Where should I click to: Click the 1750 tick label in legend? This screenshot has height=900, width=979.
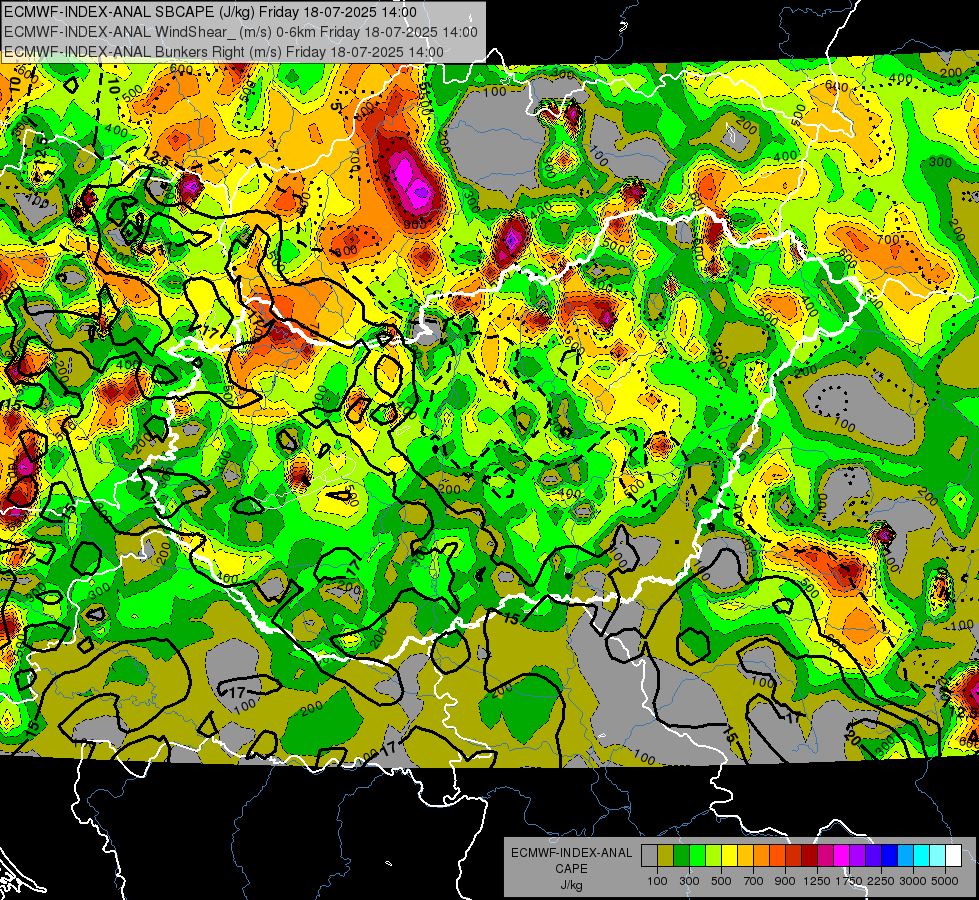(x=849, y=881)
